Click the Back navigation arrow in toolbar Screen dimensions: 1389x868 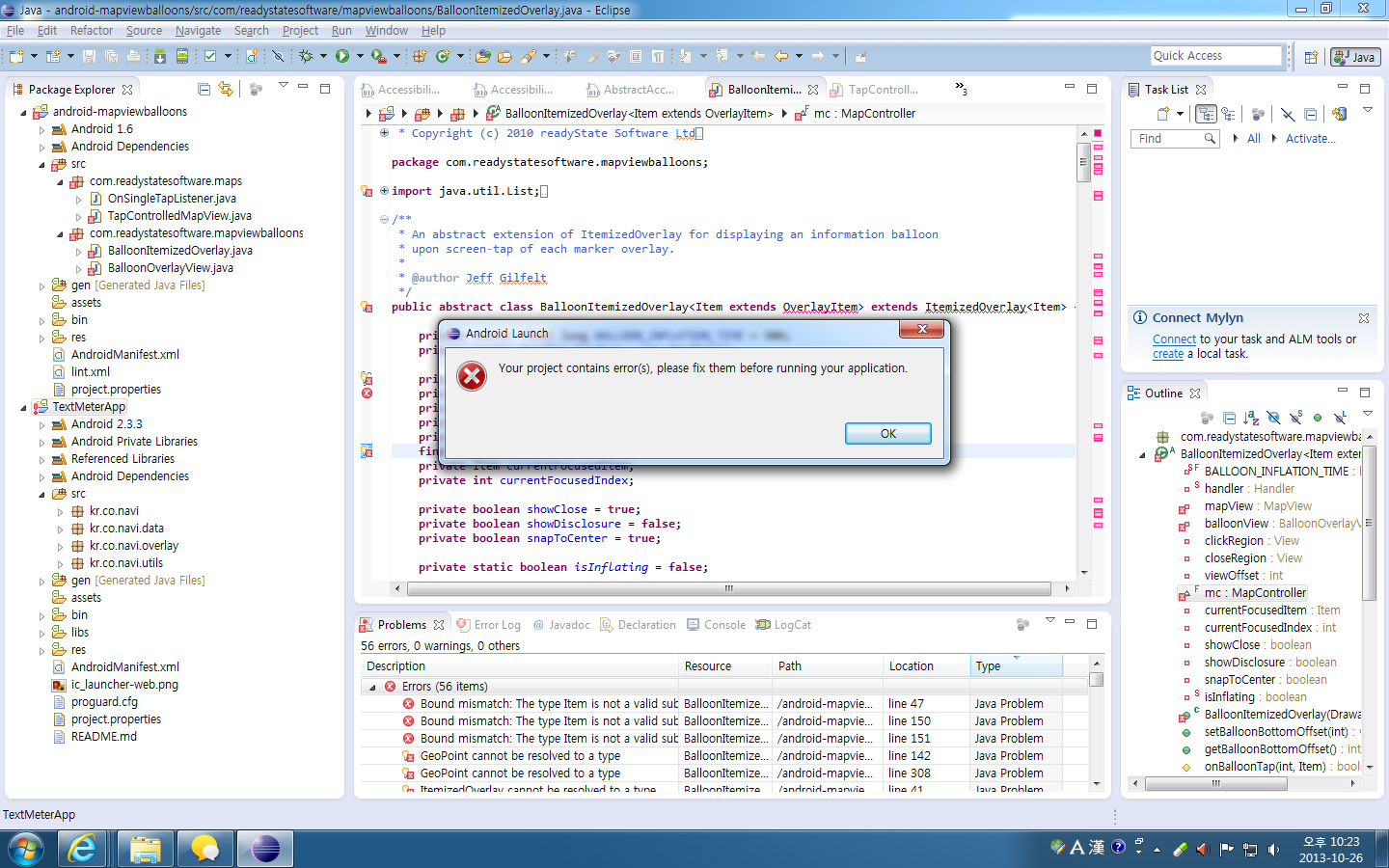(781, 56)
